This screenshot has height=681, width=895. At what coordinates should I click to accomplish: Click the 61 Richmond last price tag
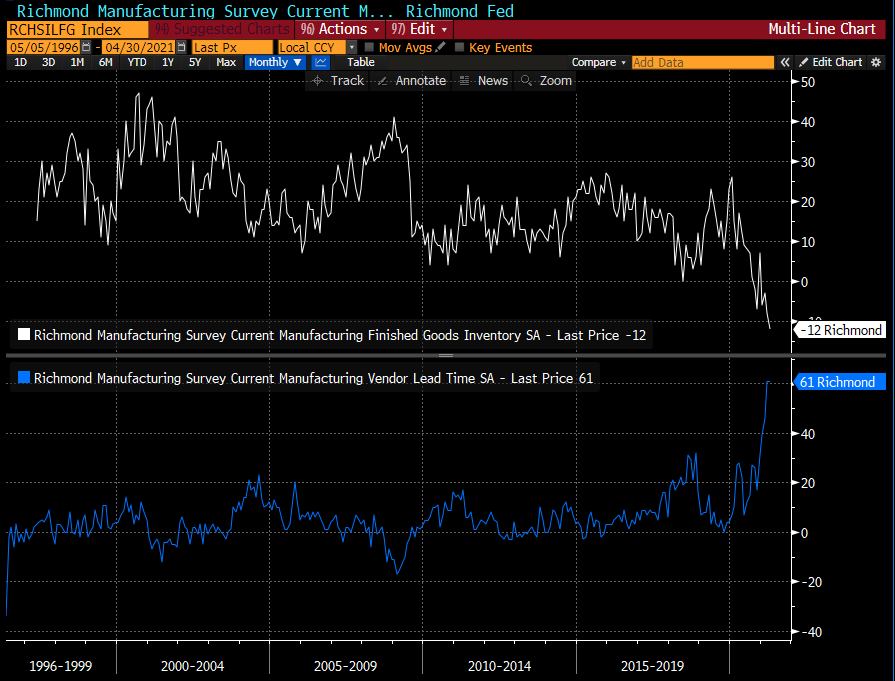pos(839,382)
